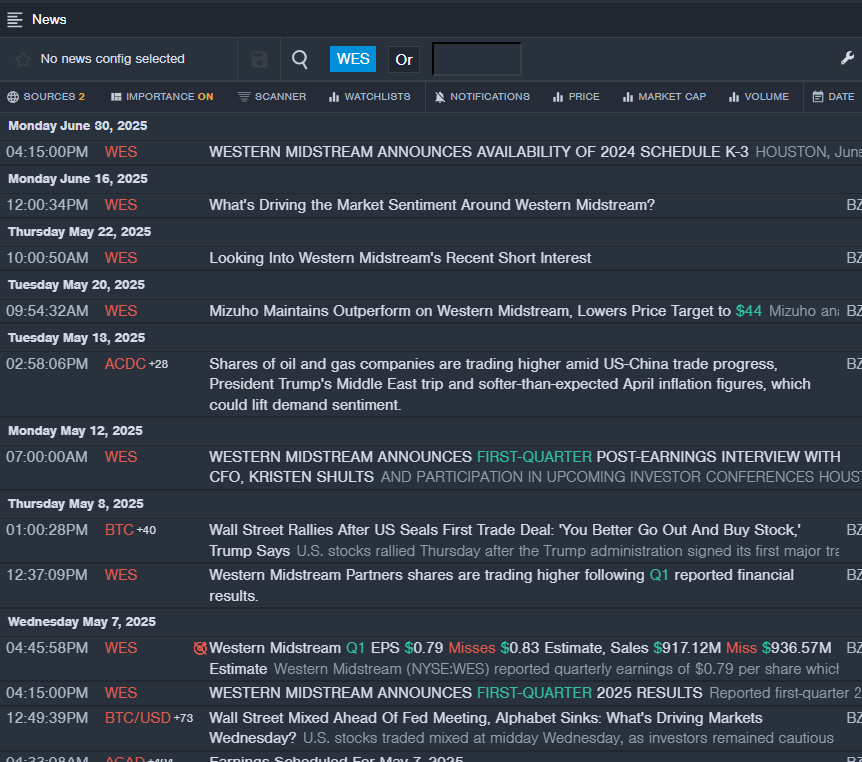Click the favorite star for news config
This screenshot has width=862, height=762.
(x=23, y=59)
